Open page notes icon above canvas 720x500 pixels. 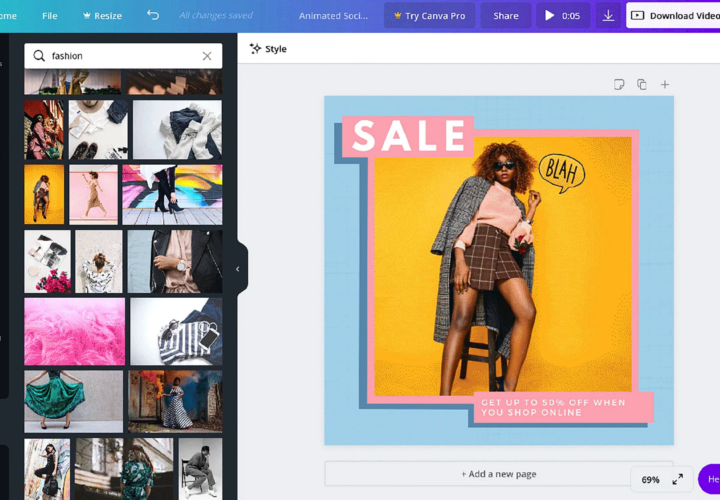(619, 84)
